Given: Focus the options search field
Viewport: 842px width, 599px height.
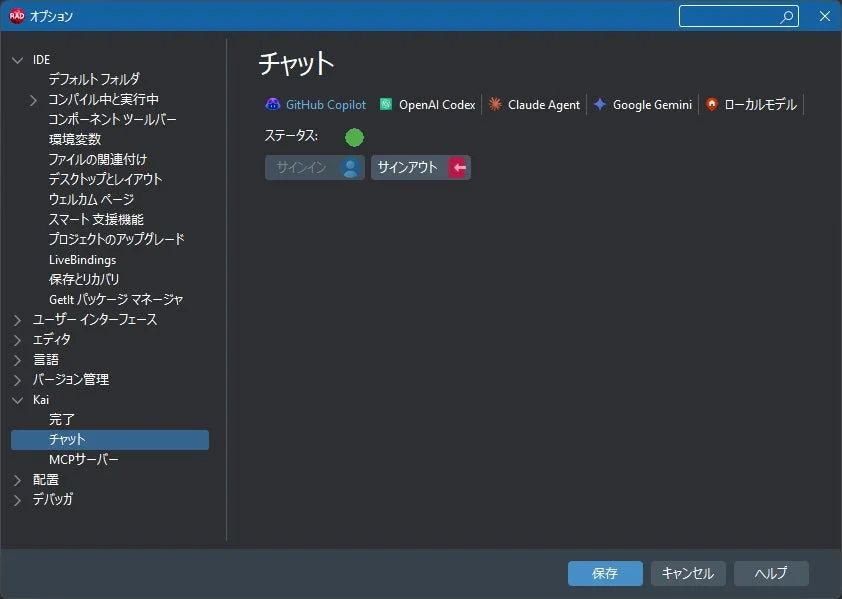Looking at the screenshot, I should pyautogui.click(x=738, y=16).
